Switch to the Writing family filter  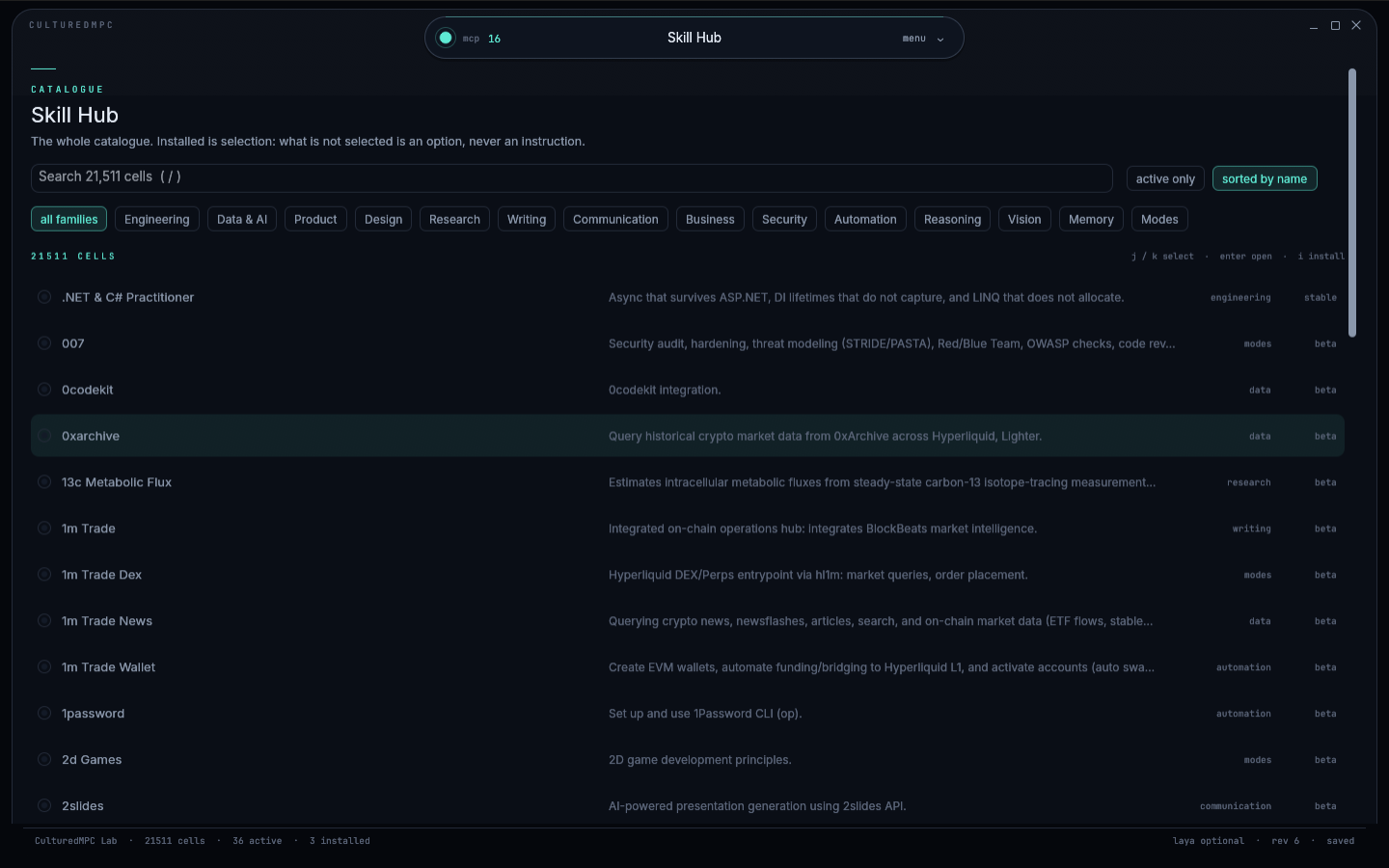[x=527, y=219]
